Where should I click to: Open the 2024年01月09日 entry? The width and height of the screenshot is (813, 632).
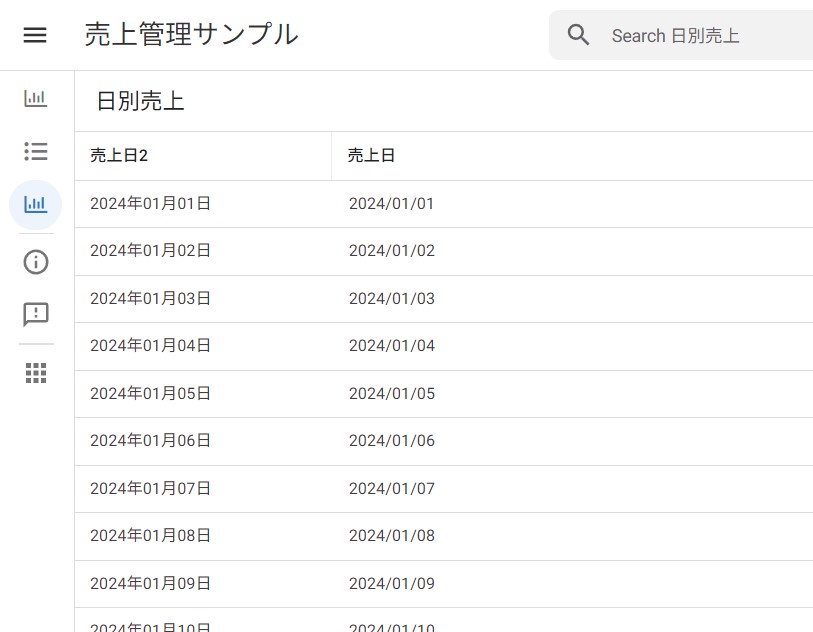coord(151,584)
